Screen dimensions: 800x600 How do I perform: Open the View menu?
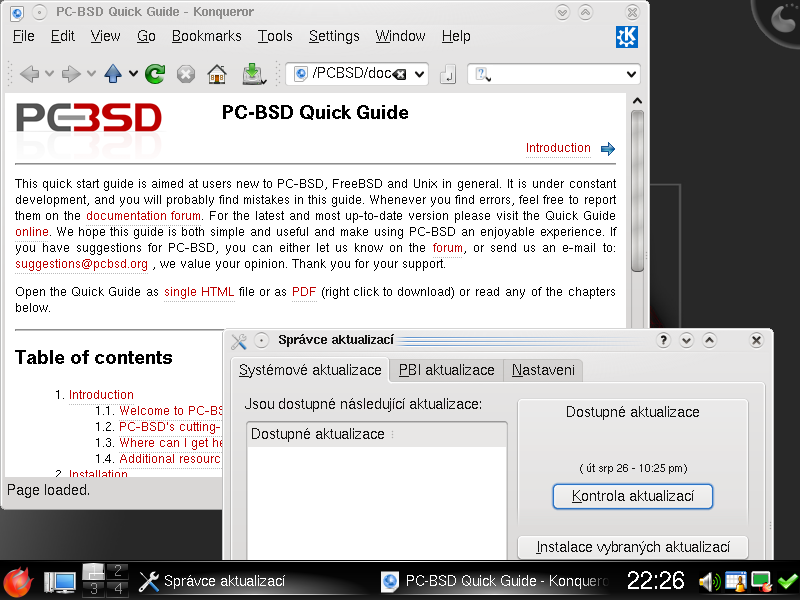[106, 36]
